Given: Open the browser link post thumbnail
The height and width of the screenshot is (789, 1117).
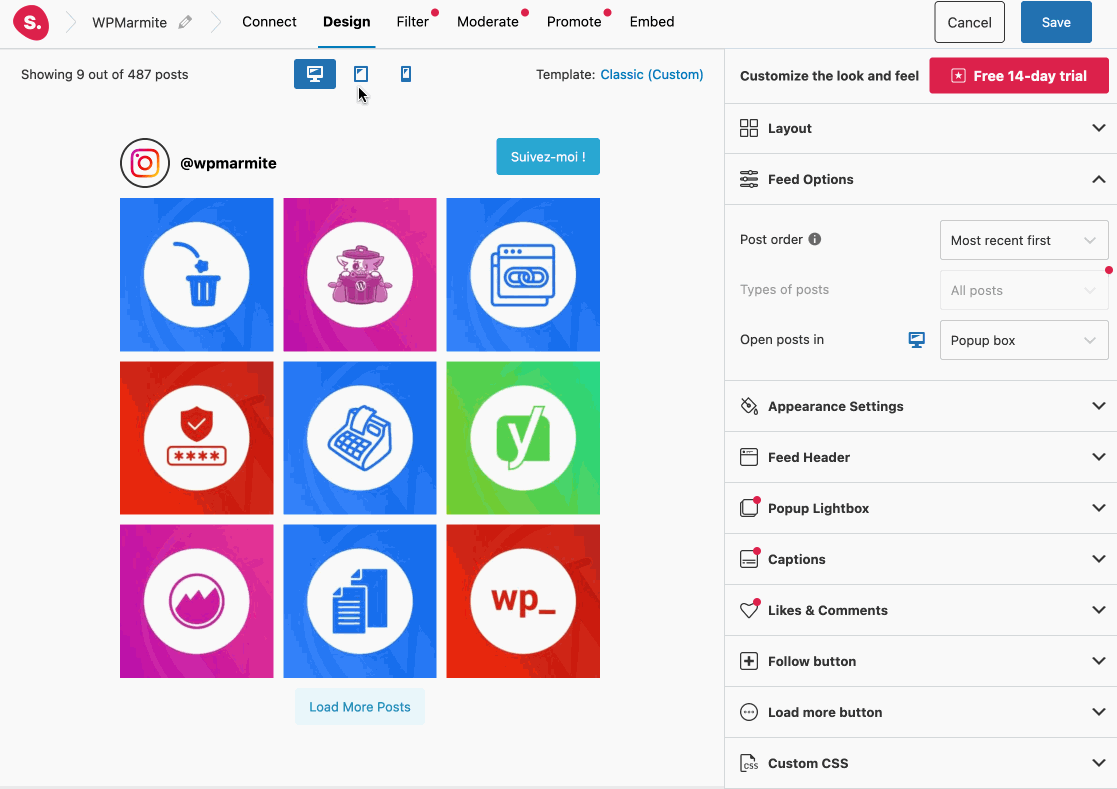Looking at the screenshot, I should point(523,275).
